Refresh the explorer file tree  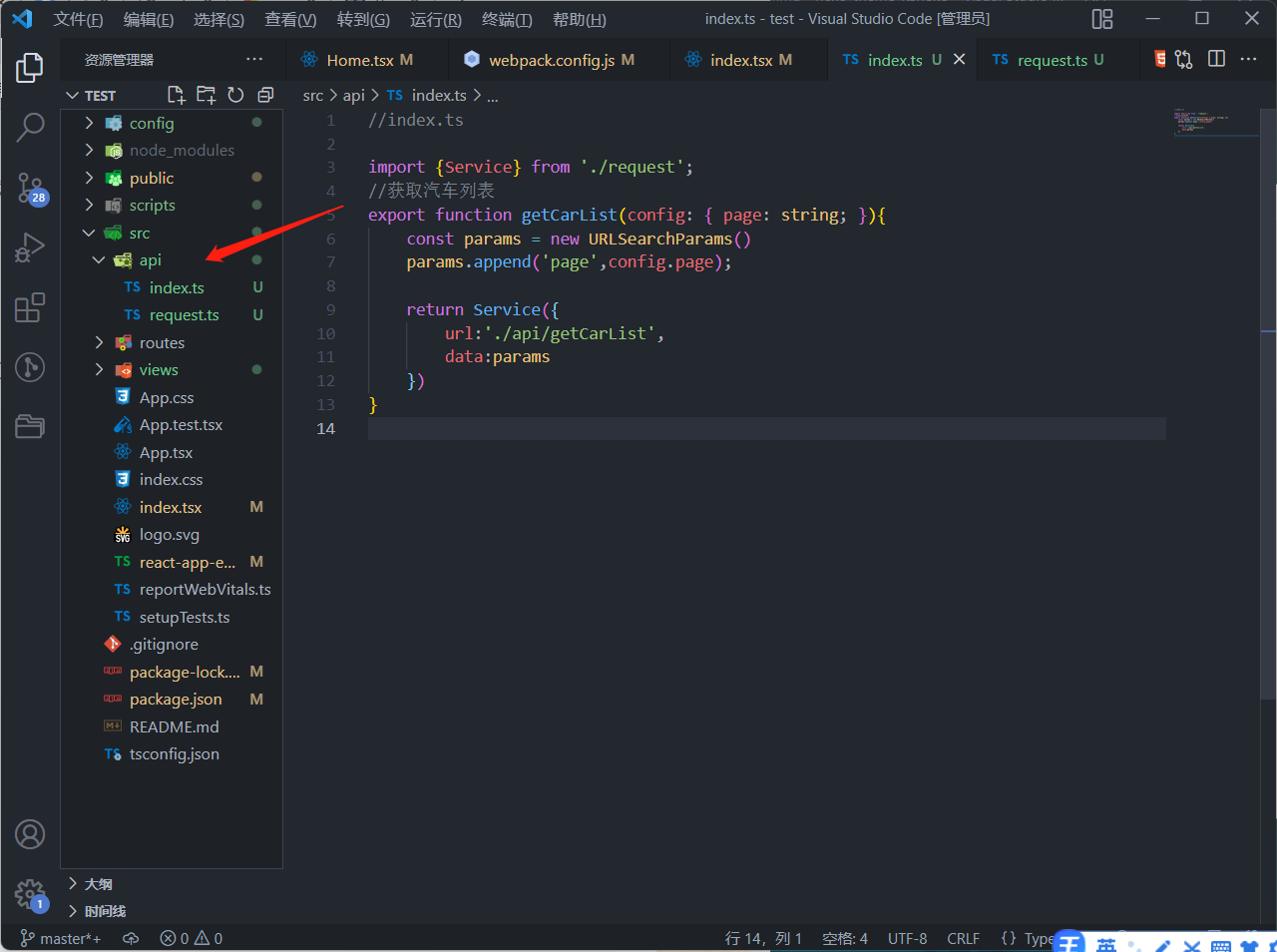[235, 95]
